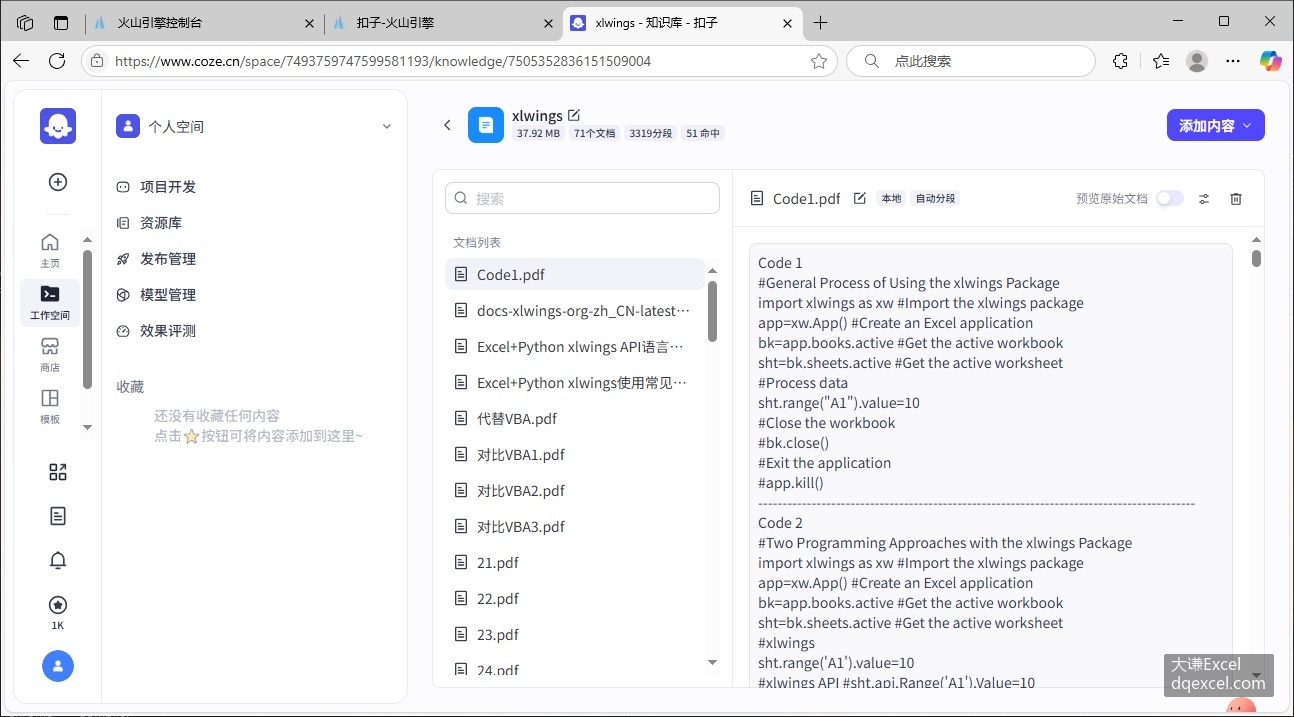The height and width of the screenshot is (717, 1294).
Task: Select docs-xlwings-org-zh_CN-latest document
Action: 575,311
